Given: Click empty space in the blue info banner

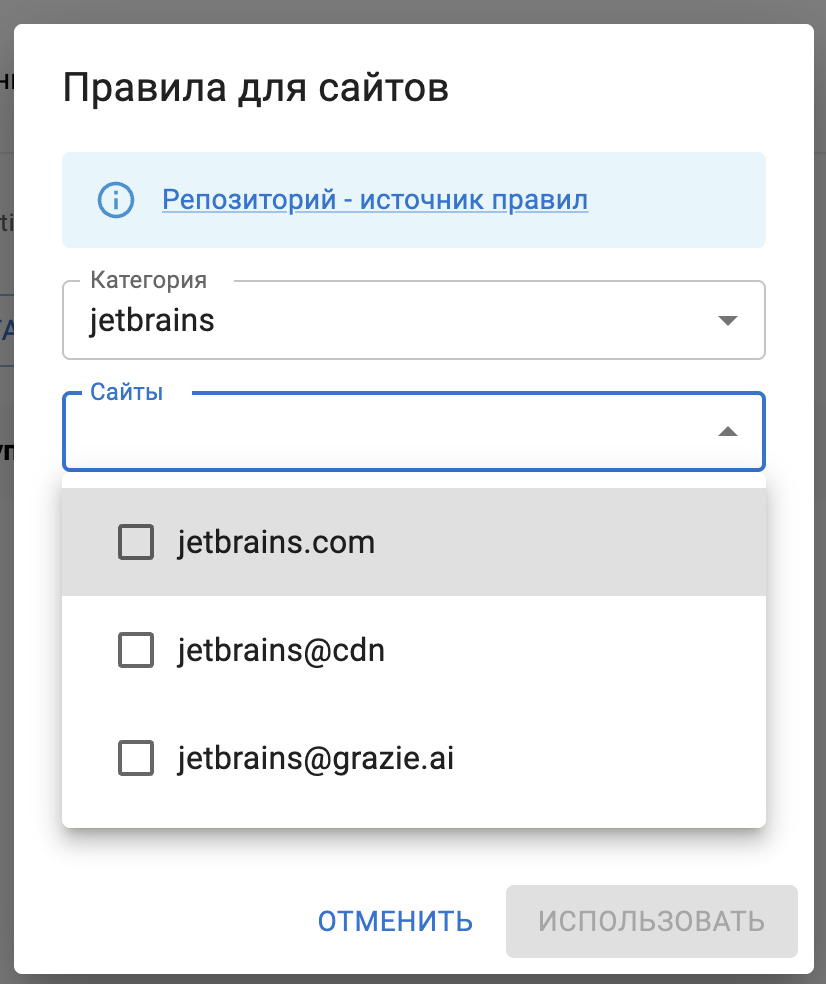Looking at the screenshot, I should (680, 200).
